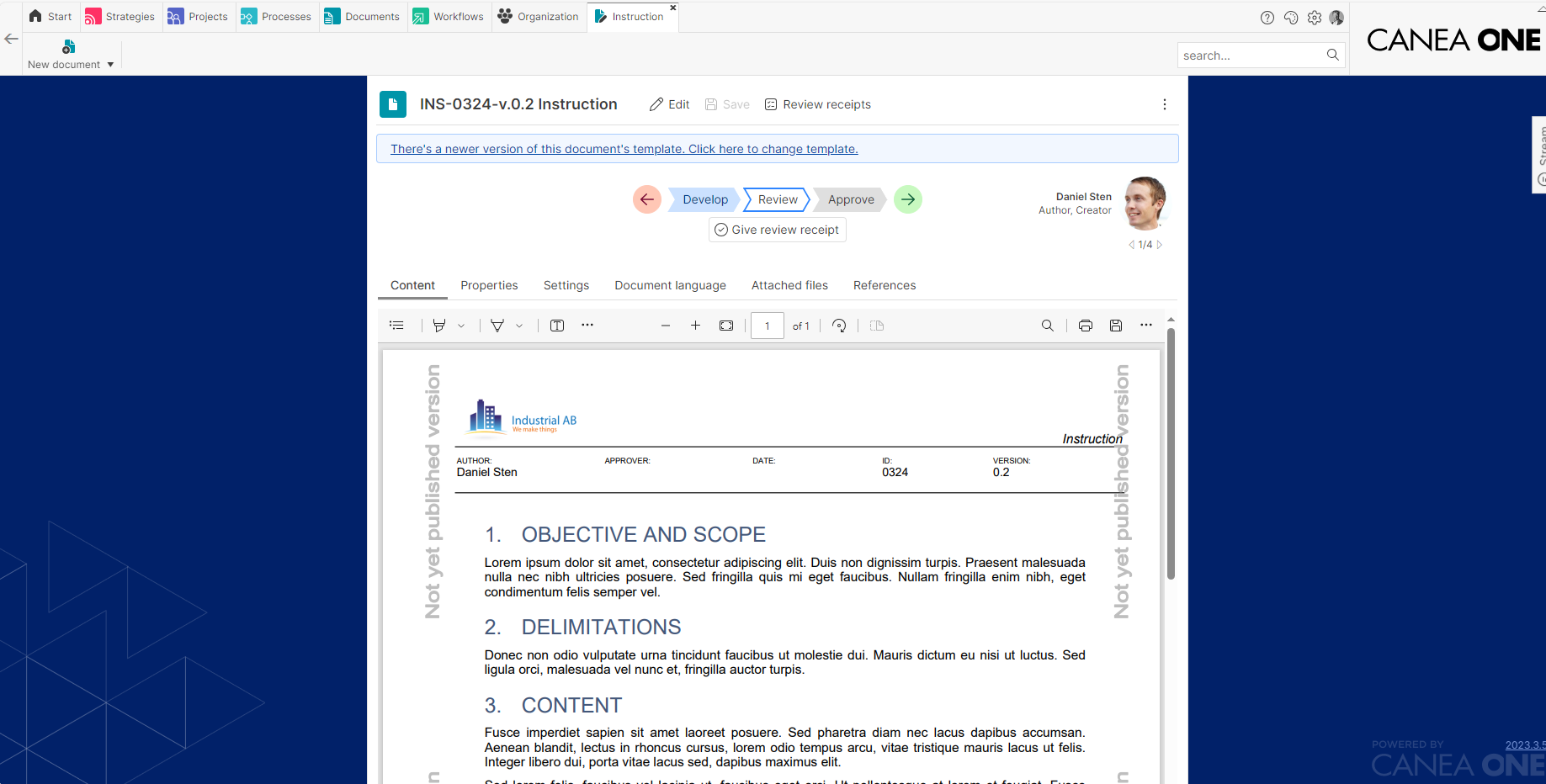Open the Attached files tab
The width and height of the screenshot is (1546, 784).
pos(789,285)
